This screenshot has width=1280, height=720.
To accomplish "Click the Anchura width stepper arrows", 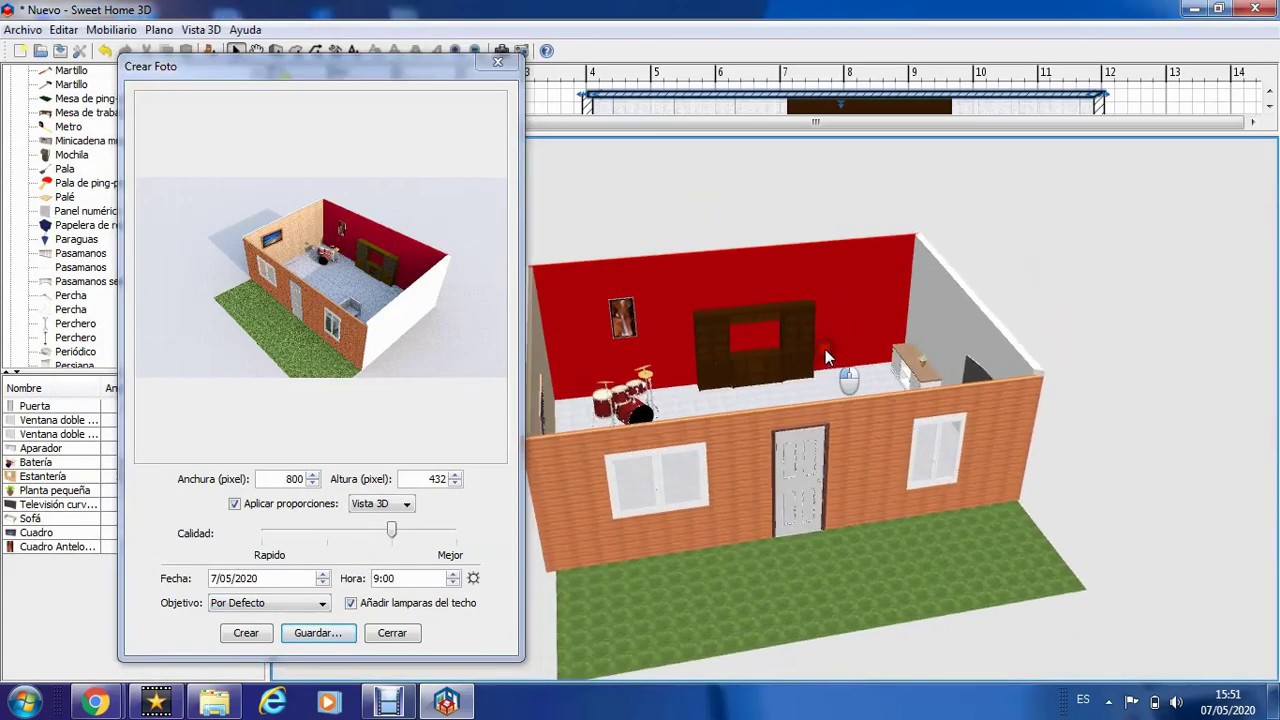I will coord(313,479).
